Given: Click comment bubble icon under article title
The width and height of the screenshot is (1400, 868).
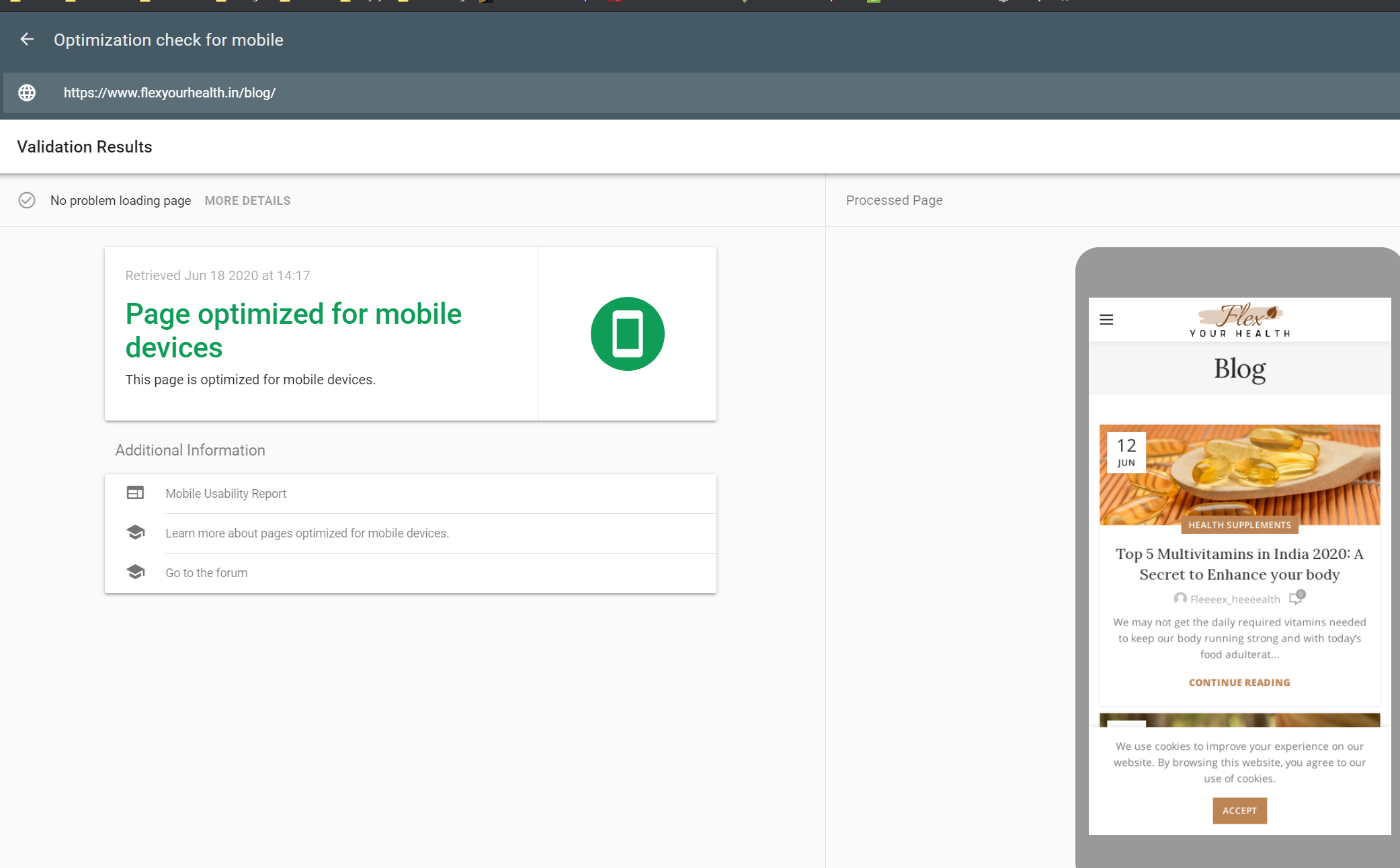Looking at the screenshot, I should [1296, 597].
